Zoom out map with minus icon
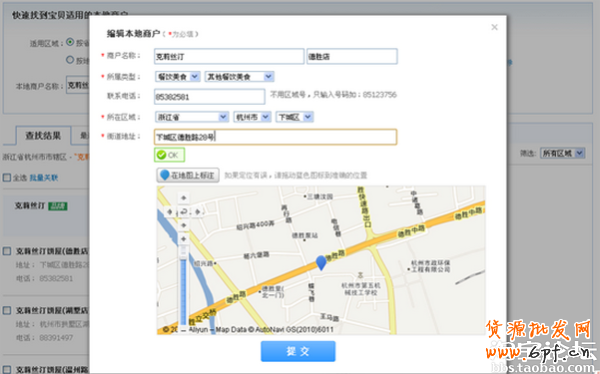 point(184,330)
